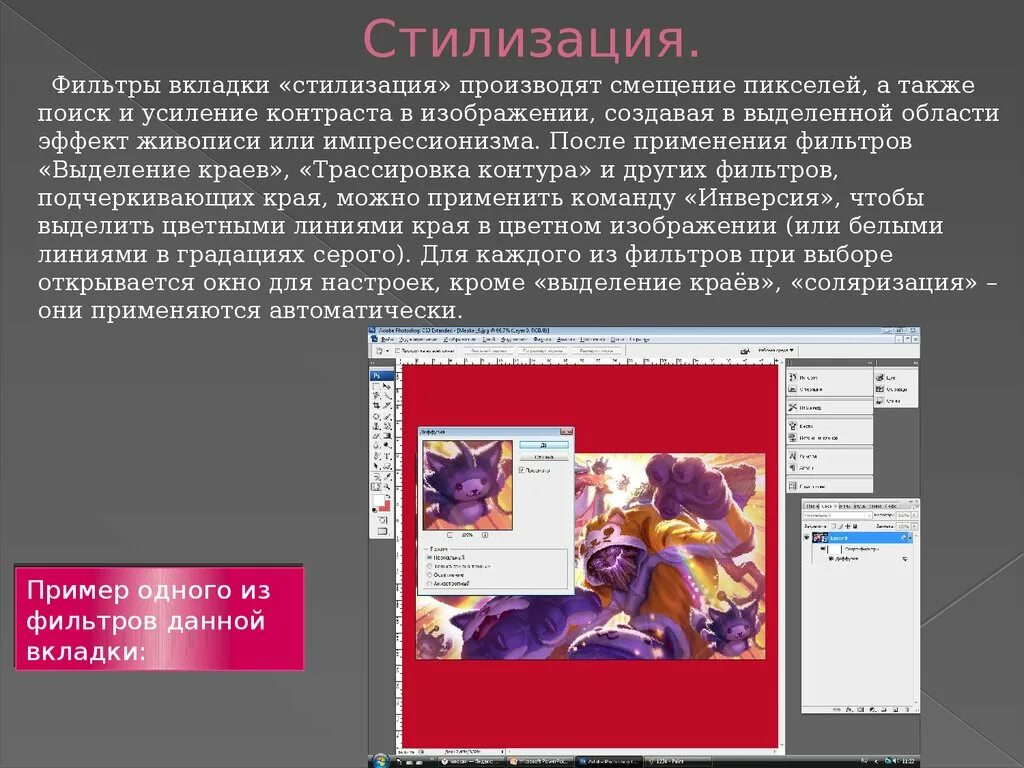Open the Операции (Actions) panel icon

792,389
